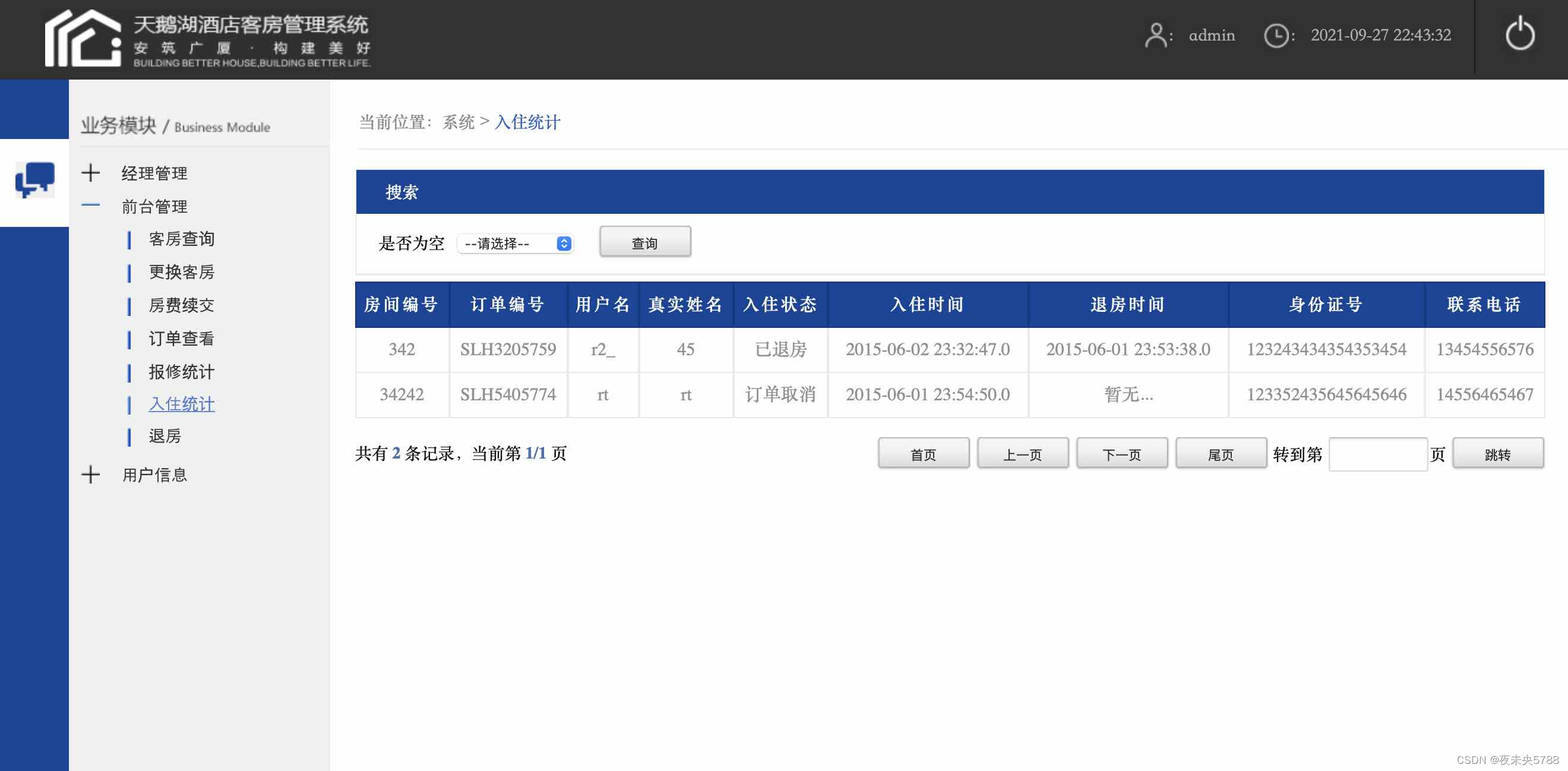The height and width of the screenshot is (771, 1568).
Task: Click the 房间编号 column header
Action: click(402, 304)
